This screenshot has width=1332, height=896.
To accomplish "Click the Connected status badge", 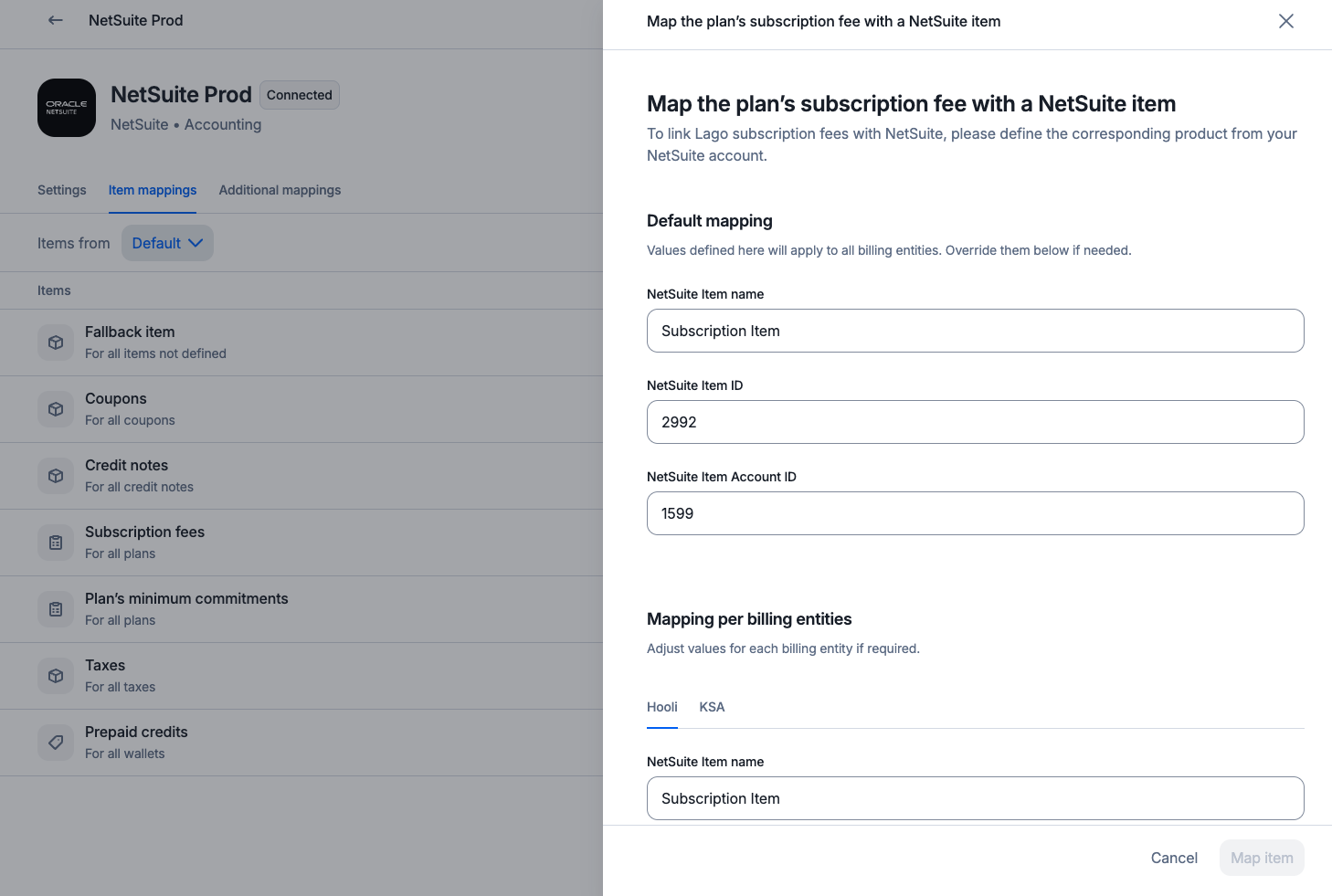I will [300, 95].
